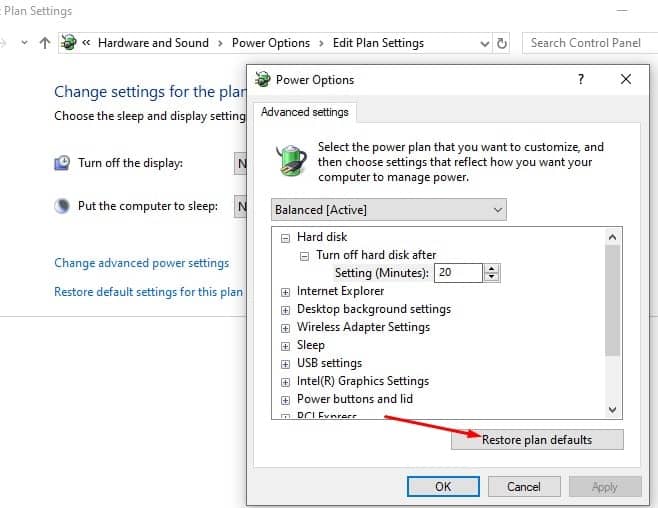
Task: Click the breadcrumb overflow chevrons
Action: pos(86,42)
